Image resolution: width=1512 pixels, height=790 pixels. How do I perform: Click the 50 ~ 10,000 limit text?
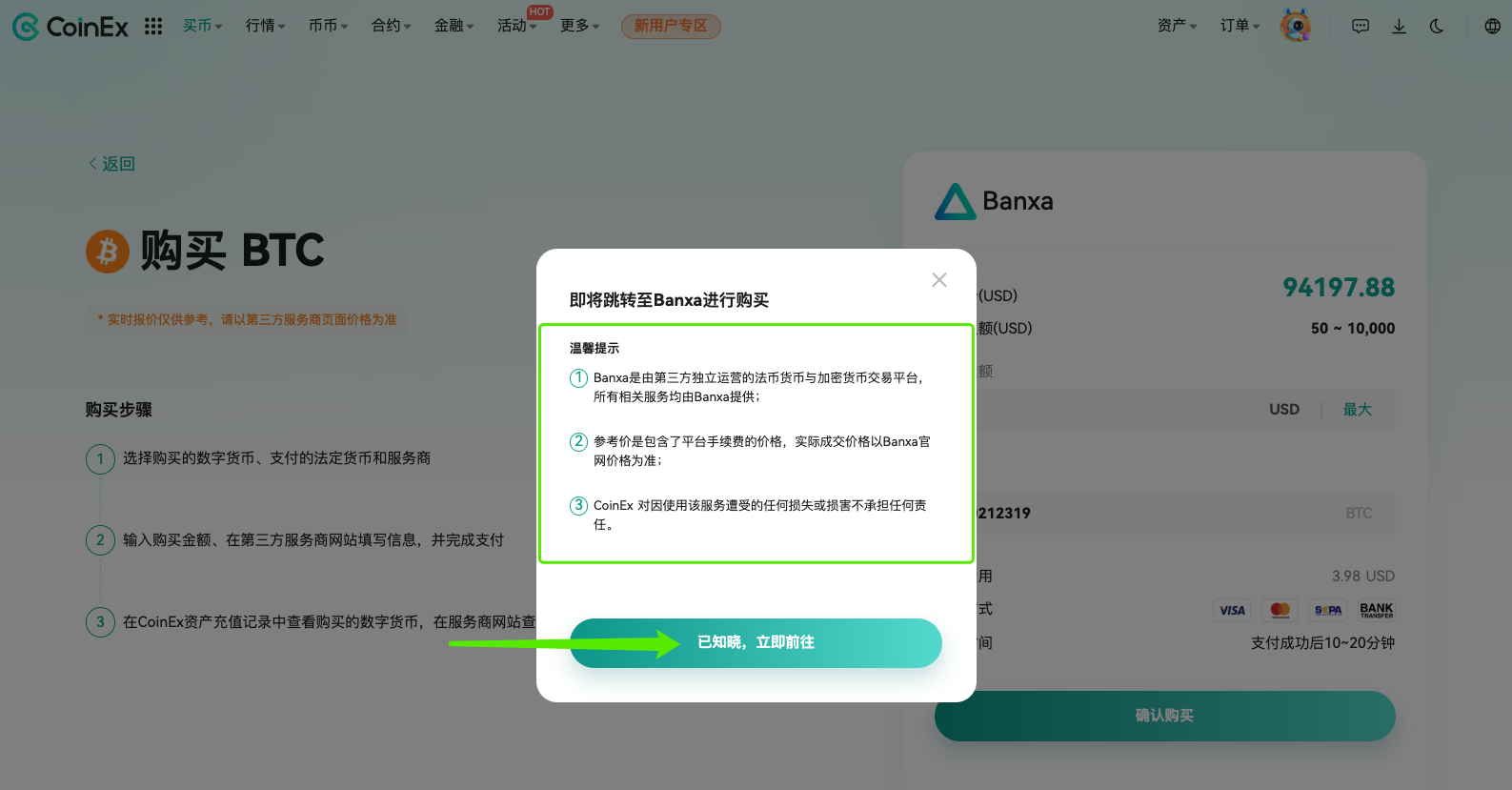pyautogui.click(x=1353, y=329)
